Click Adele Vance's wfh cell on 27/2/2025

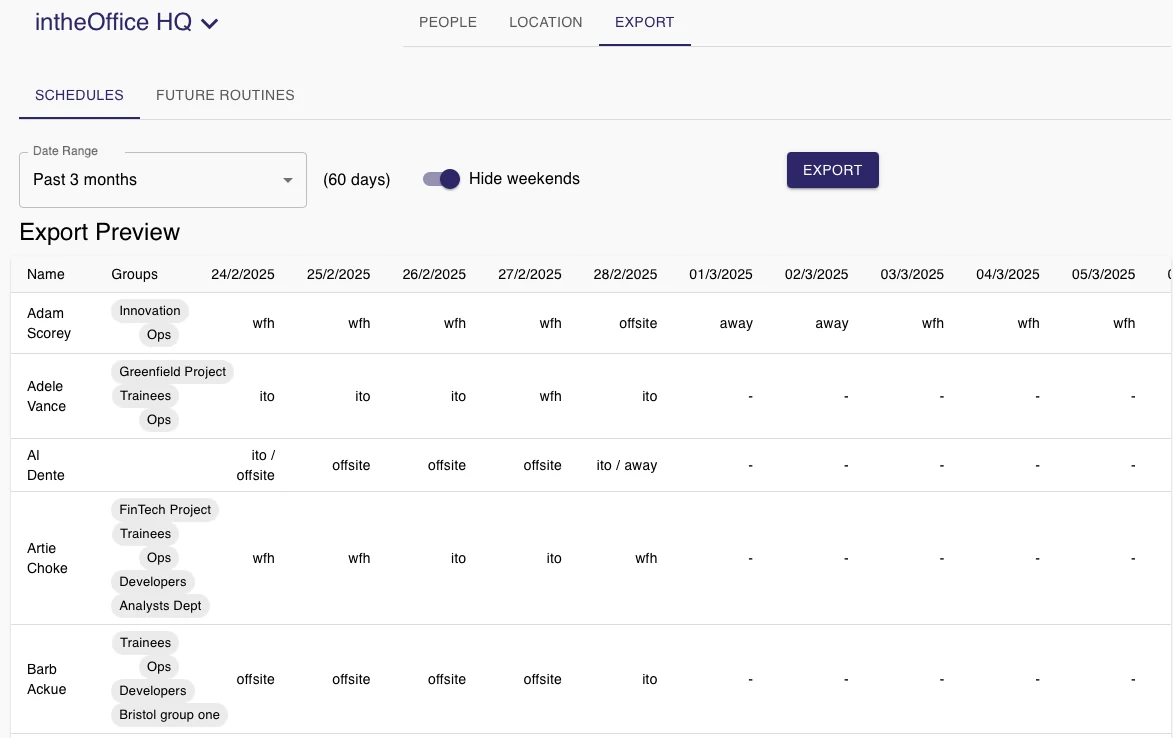[x=551, y=396]
